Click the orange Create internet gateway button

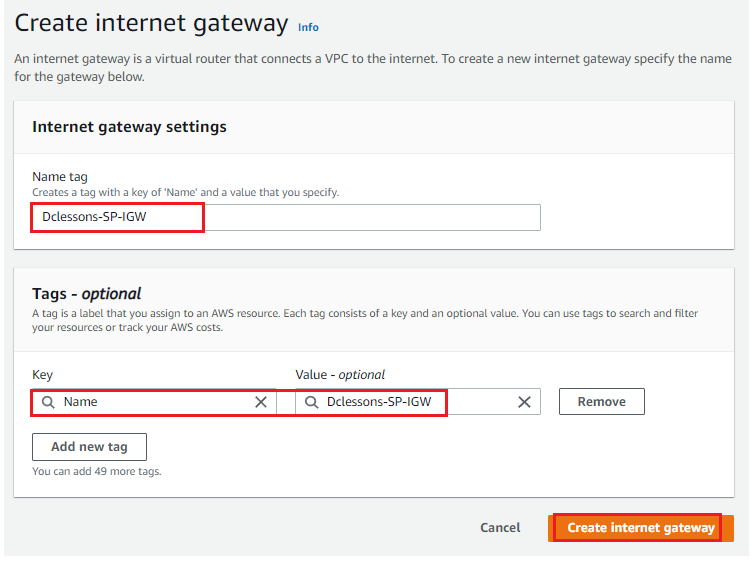tap(640, 528)
